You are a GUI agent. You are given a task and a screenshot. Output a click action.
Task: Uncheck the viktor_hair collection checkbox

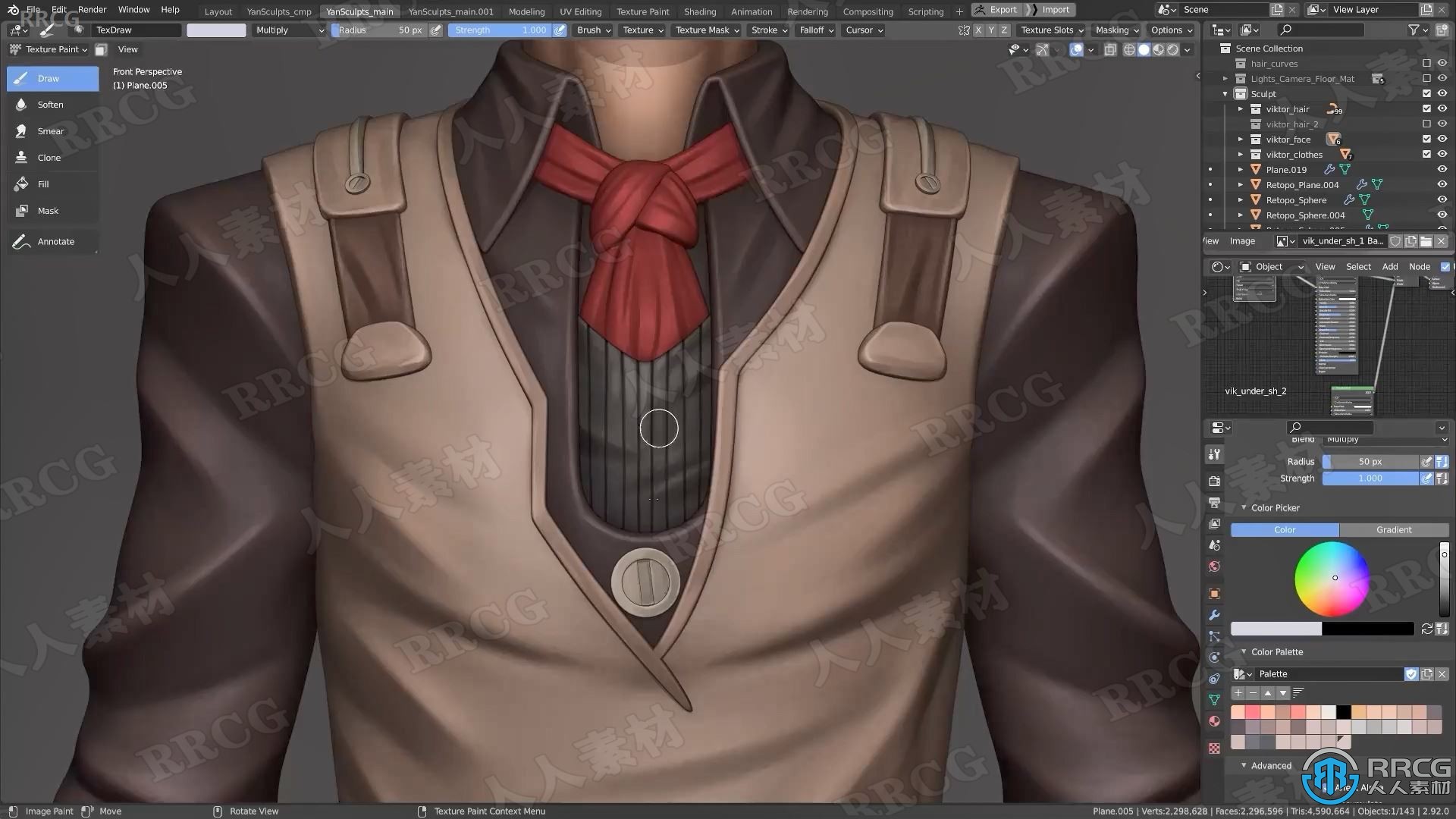[x=1426, y=109]
